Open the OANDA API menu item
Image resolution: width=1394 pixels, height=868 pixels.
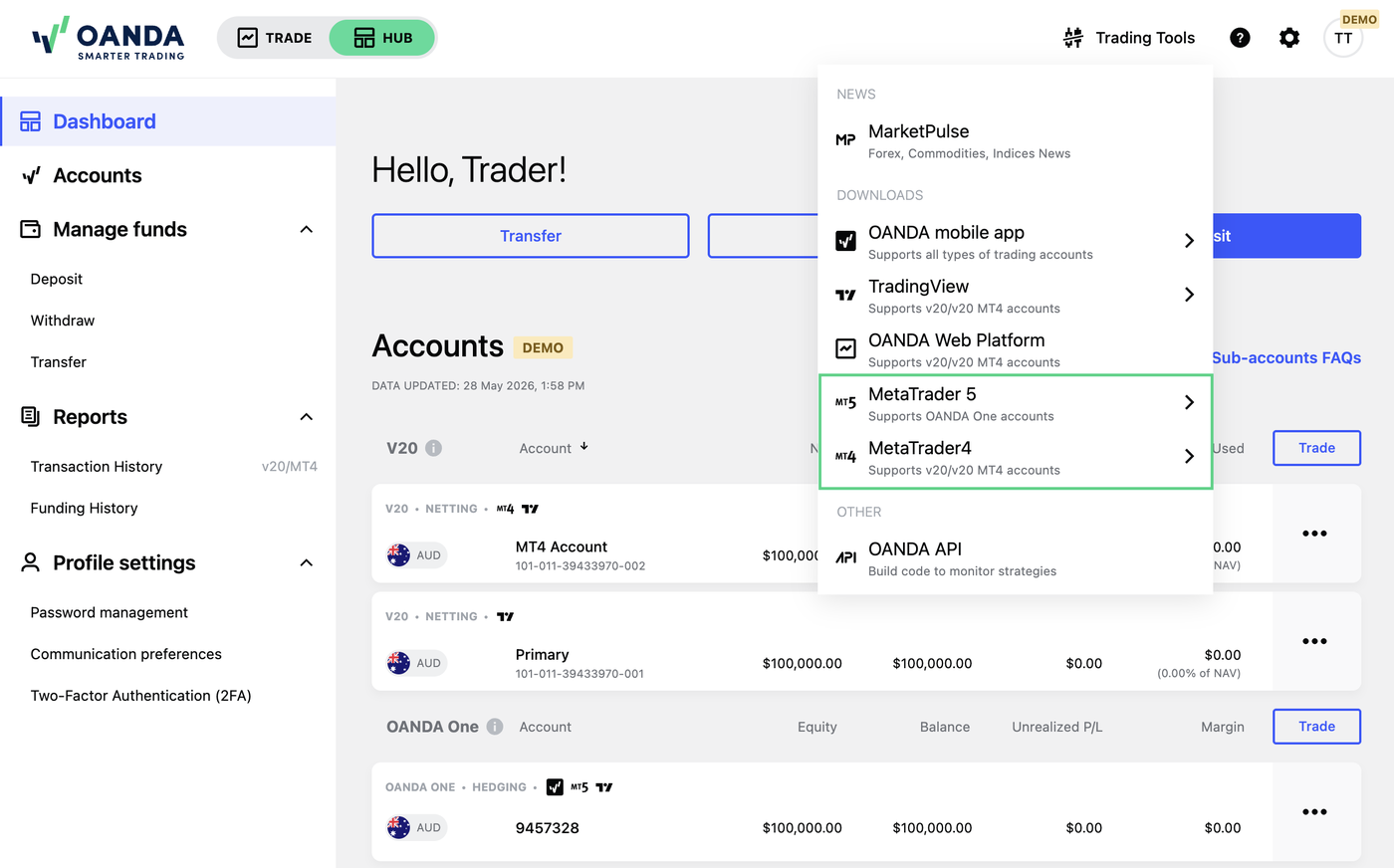click(1016, 558)
